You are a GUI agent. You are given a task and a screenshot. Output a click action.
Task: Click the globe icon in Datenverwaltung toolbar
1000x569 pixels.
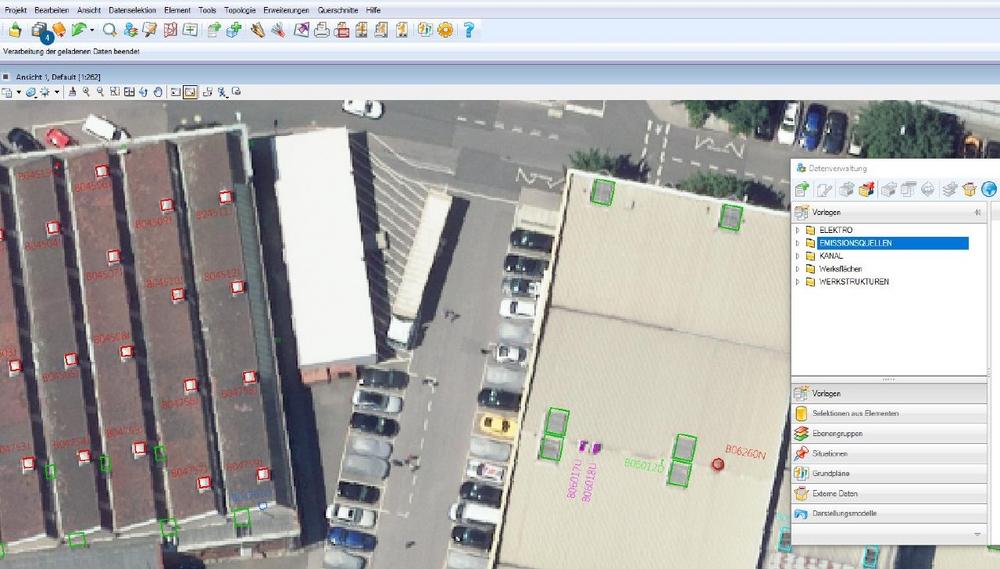(989, 189)
